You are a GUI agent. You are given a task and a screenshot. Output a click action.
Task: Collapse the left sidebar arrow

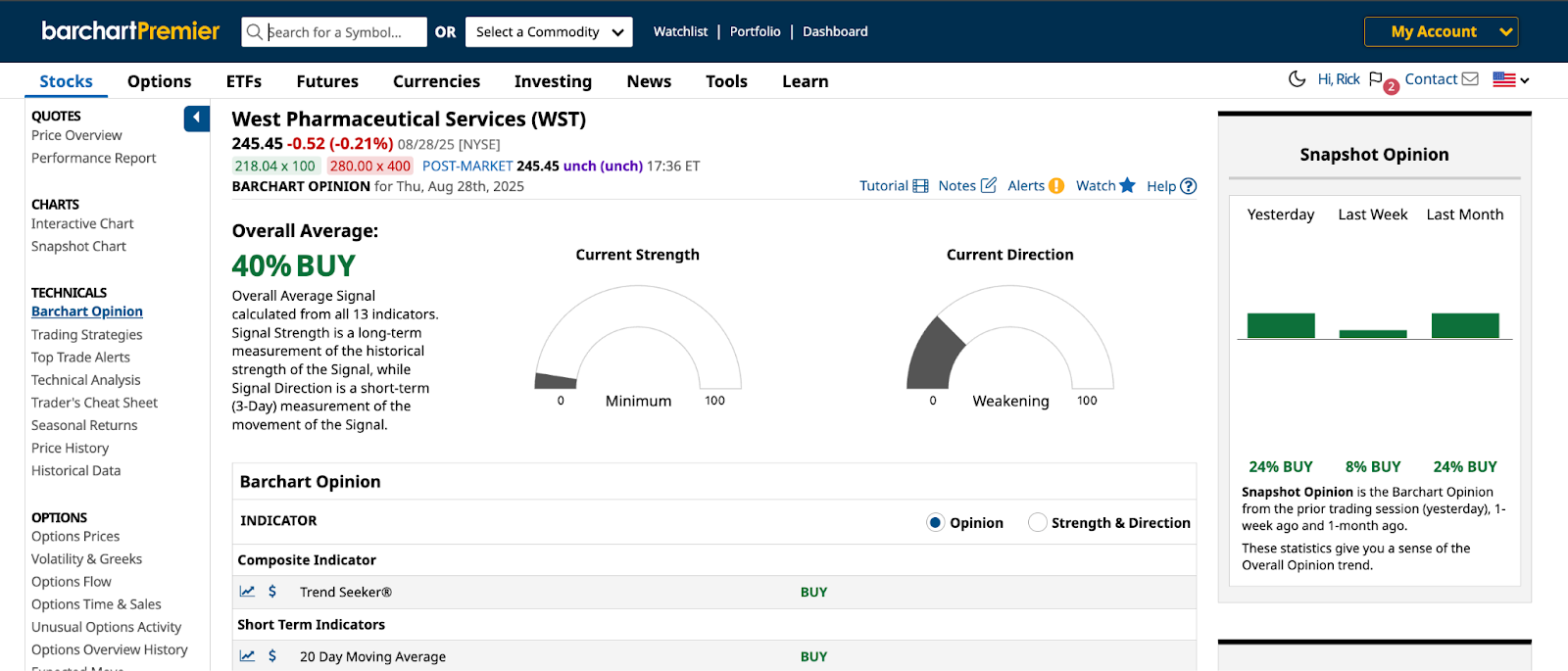pyautogui.click(x=196, y=119)
